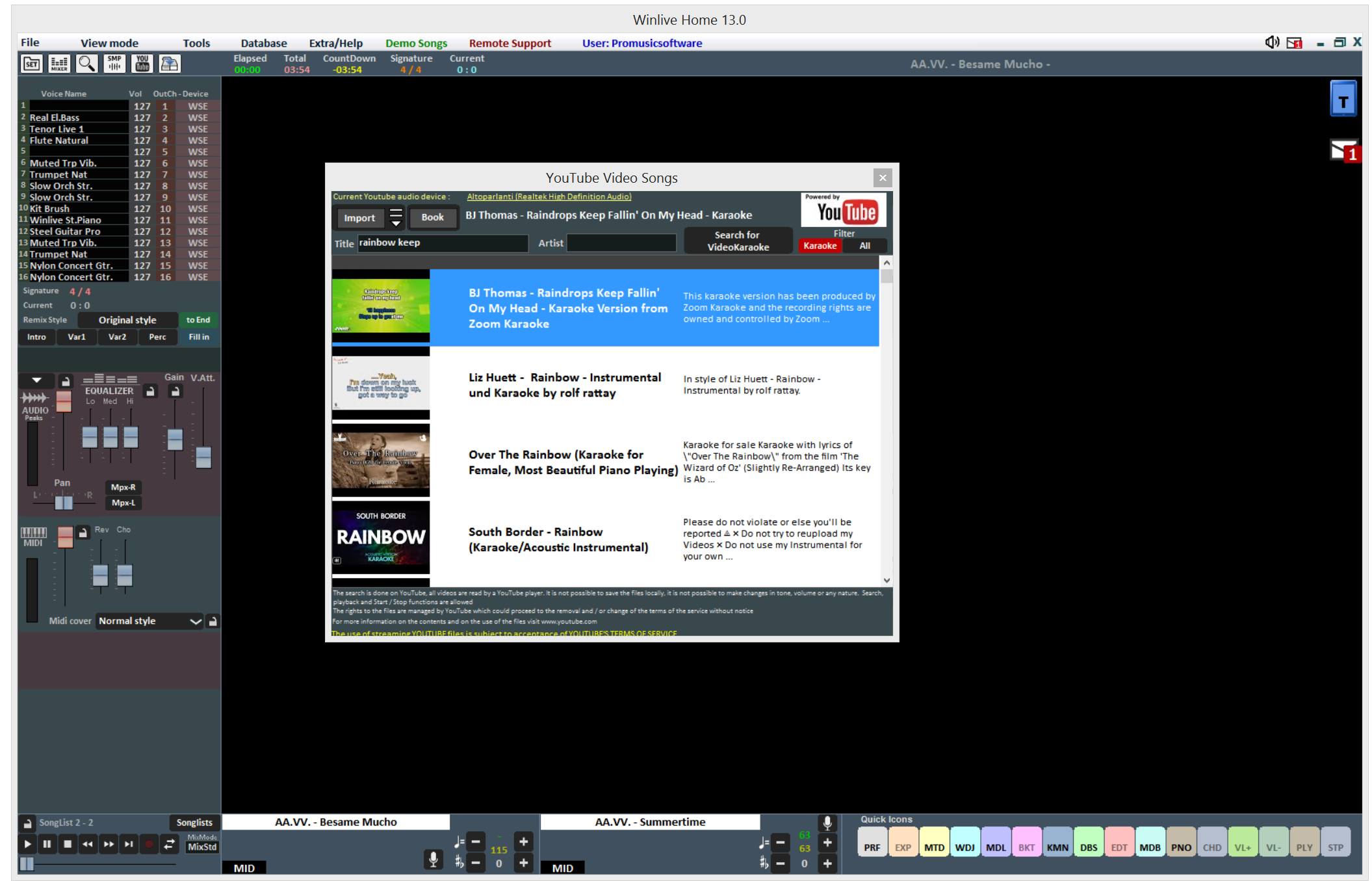Fast forward using the double-right-arrow button
The image size is (1372, 881).
click(x=109, y=844)
